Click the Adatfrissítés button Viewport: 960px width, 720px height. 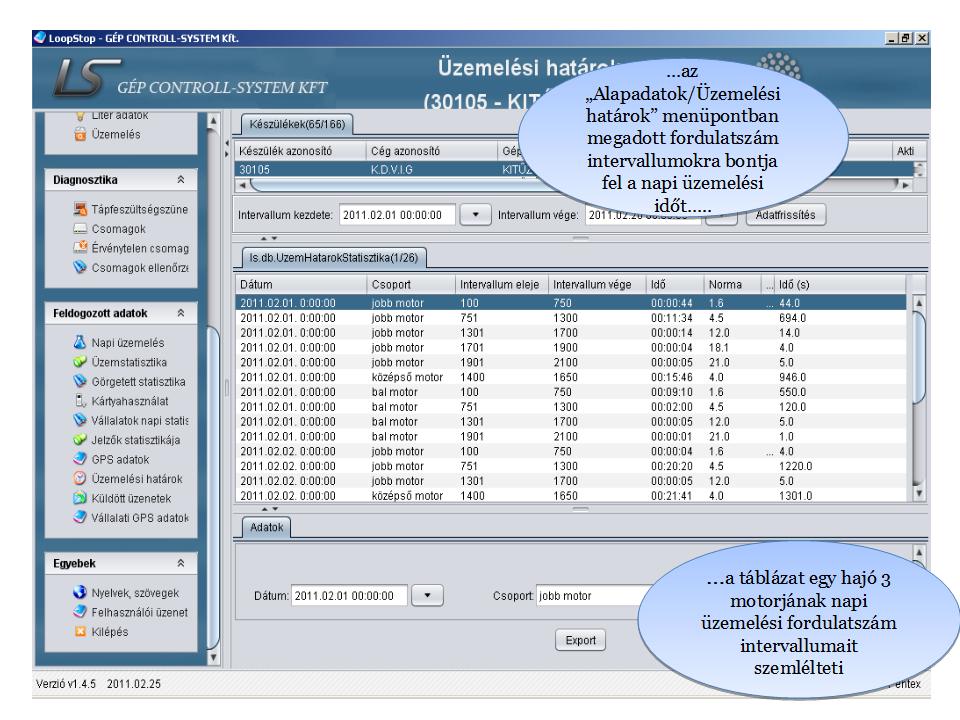pyautogui.click(x=784, y=214)
